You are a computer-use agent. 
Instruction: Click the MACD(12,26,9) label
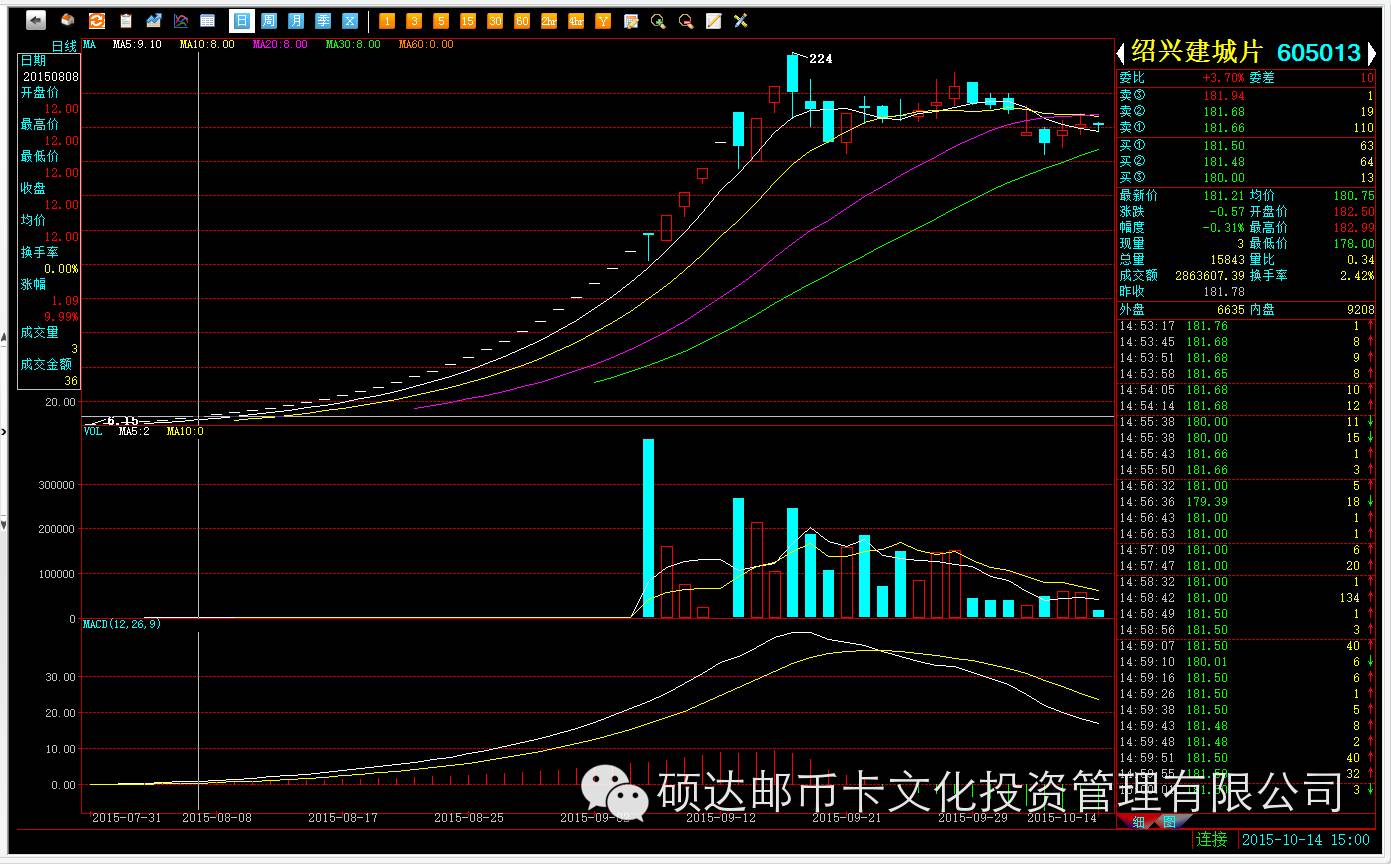point(122,624)
